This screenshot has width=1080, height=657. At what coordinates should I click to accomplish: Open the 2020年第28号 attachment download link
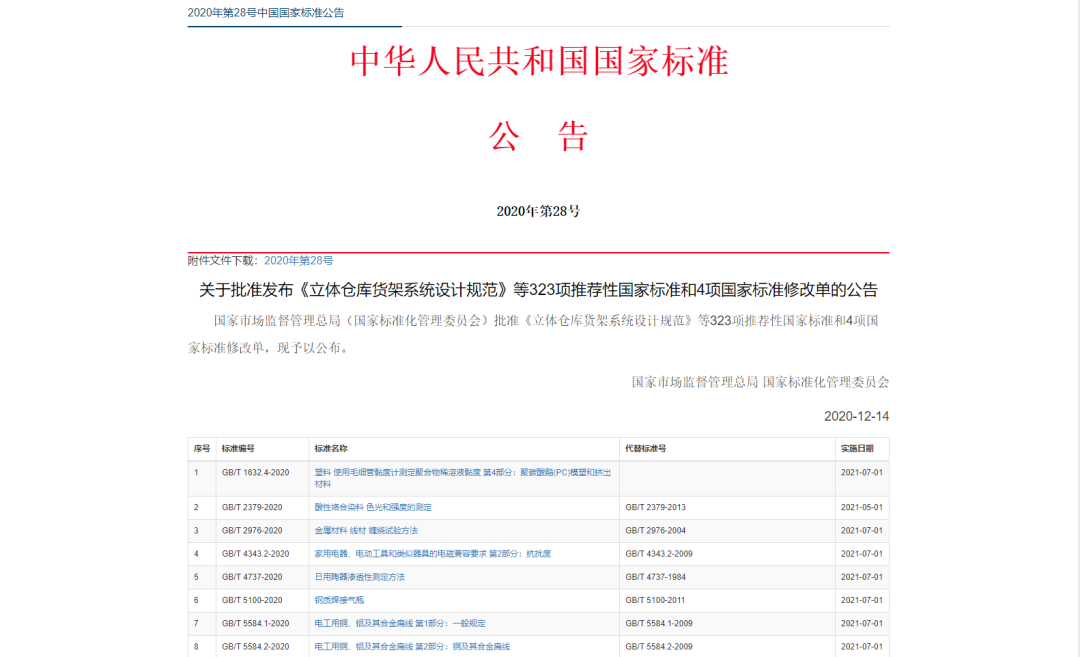(x=298, y=260)
